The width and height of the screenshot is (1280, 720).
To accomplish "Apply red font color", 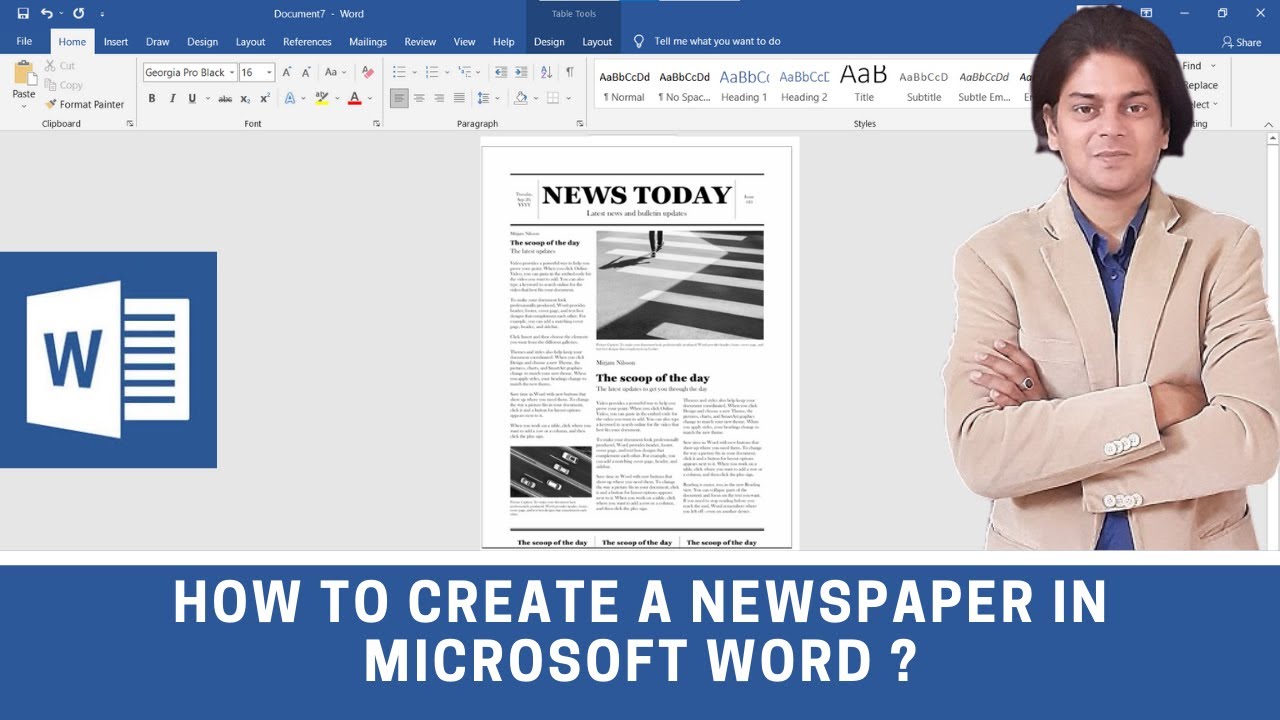I will click(354, 98).
